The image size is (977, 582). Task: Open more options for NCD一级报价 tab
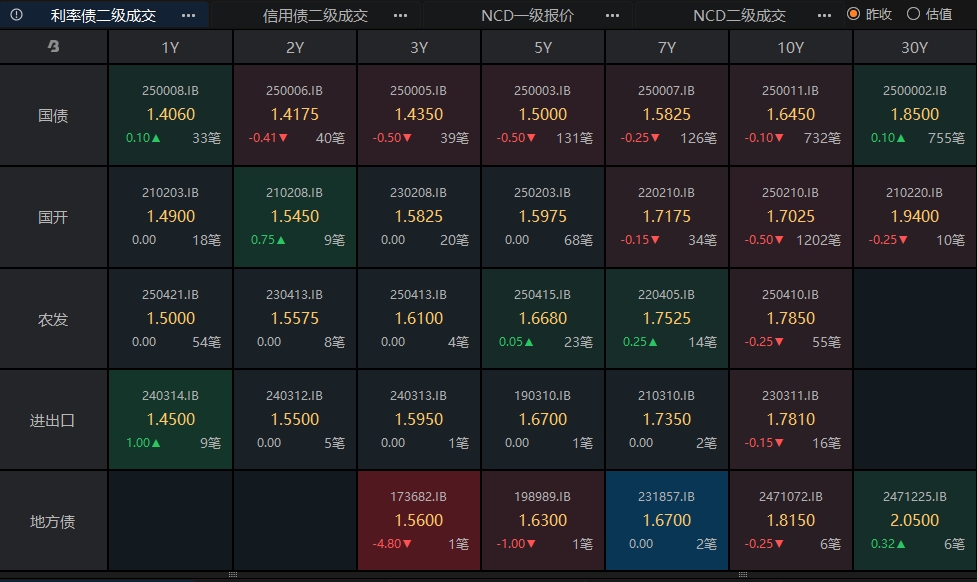[612, 15]
